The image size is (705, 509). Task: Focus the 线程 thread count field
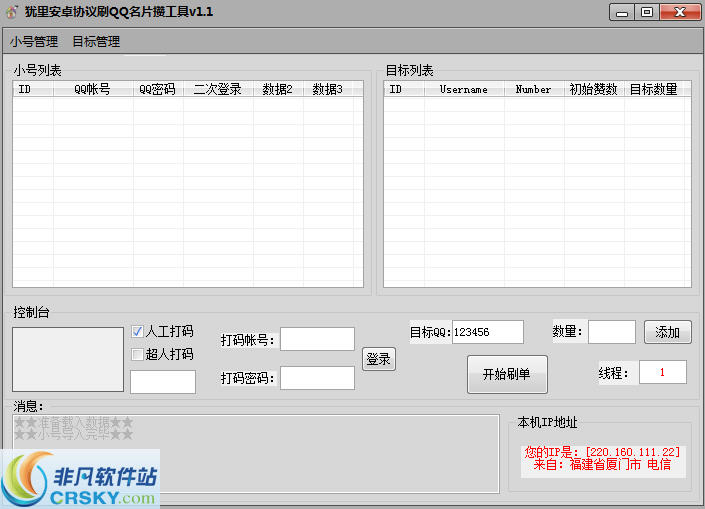[655, 372]
